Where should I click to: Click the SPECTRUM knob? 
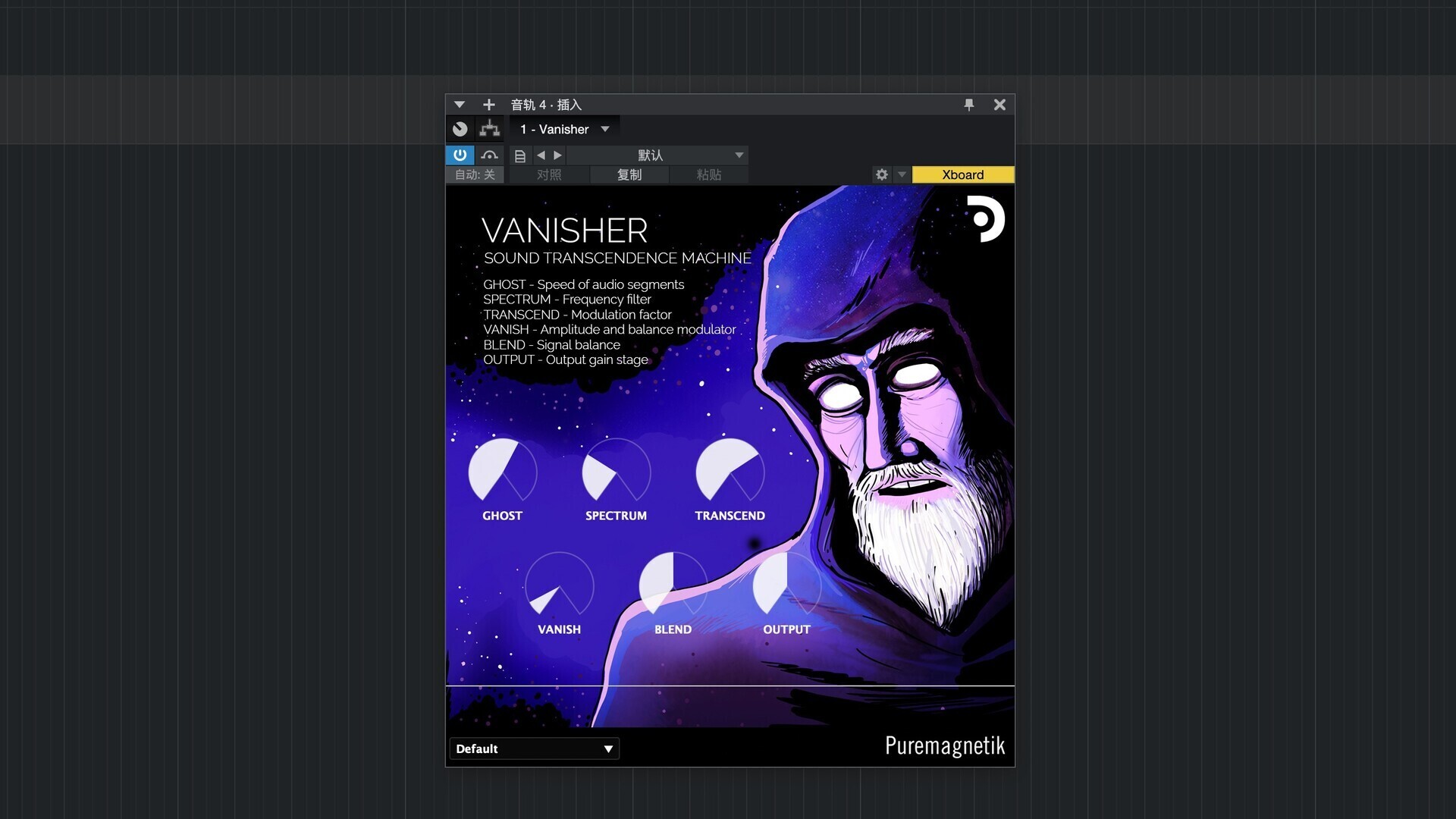click(x=616, y=470)
